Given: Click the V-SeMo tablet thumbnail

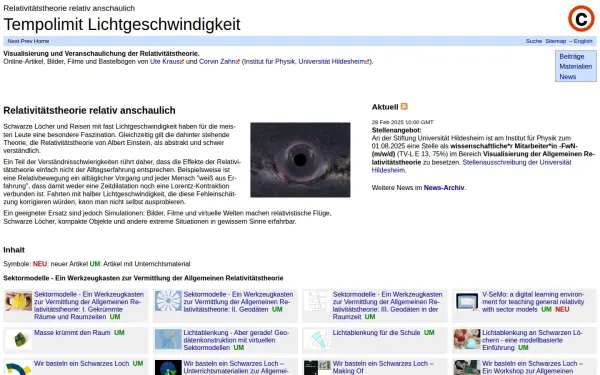Looking at the screenshot, I should [x=467, y=301].
